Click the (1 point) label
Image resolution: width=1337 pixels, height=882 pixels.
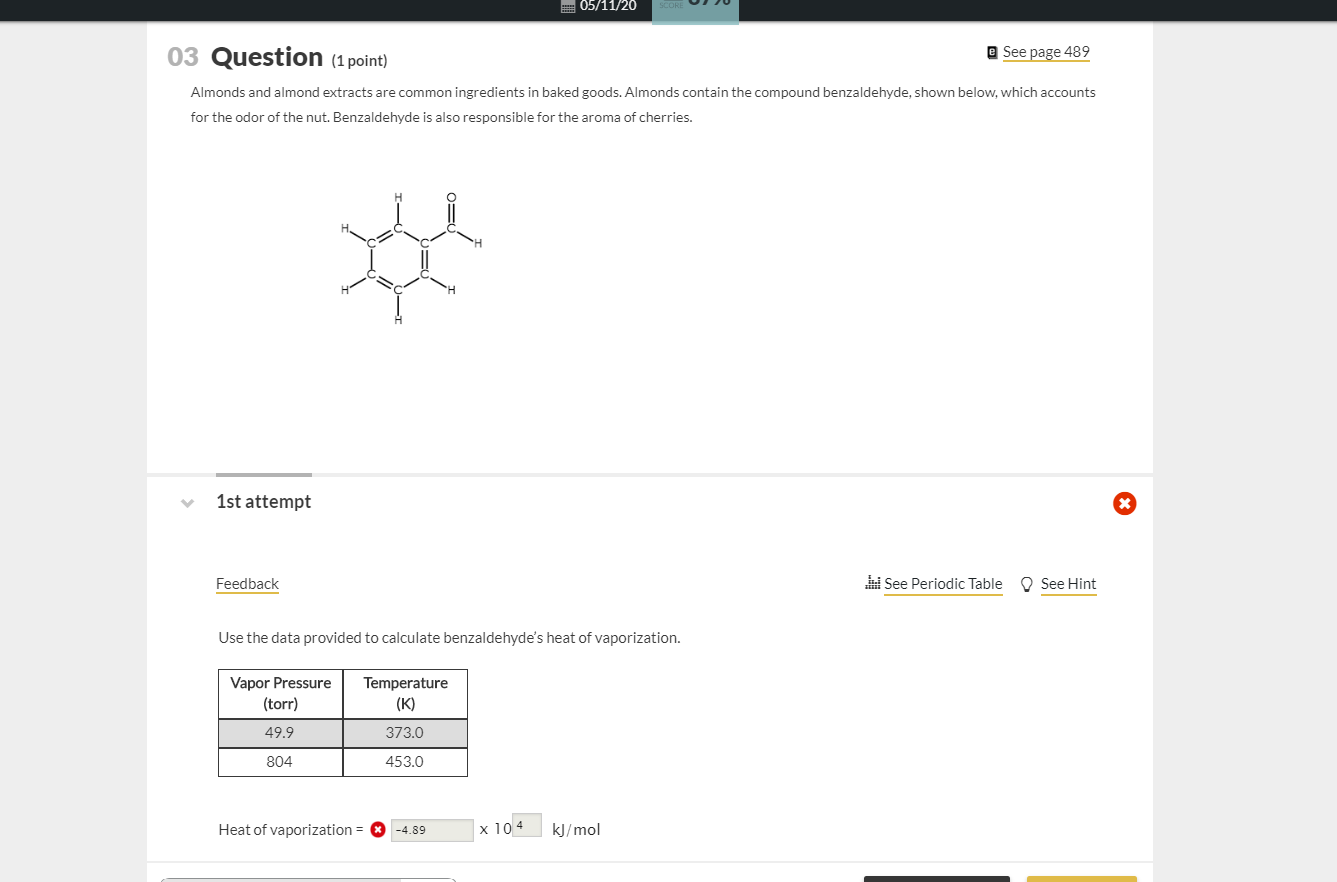pos(359,61)
